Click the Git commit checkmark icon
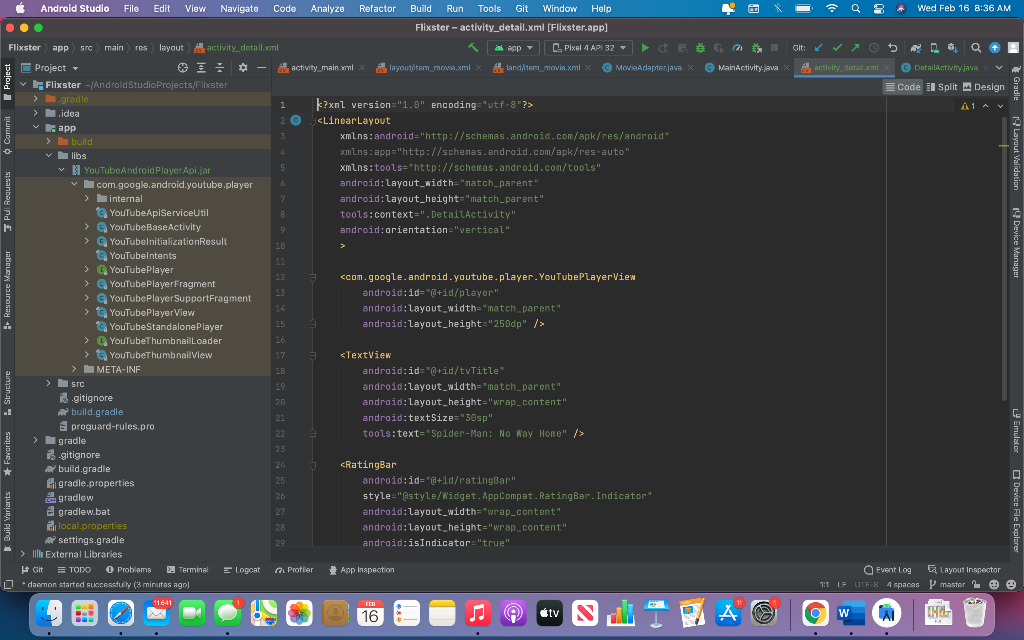The width and height of the screenshot is (1024, 640). pyautogui.click(x=837, y=48)
